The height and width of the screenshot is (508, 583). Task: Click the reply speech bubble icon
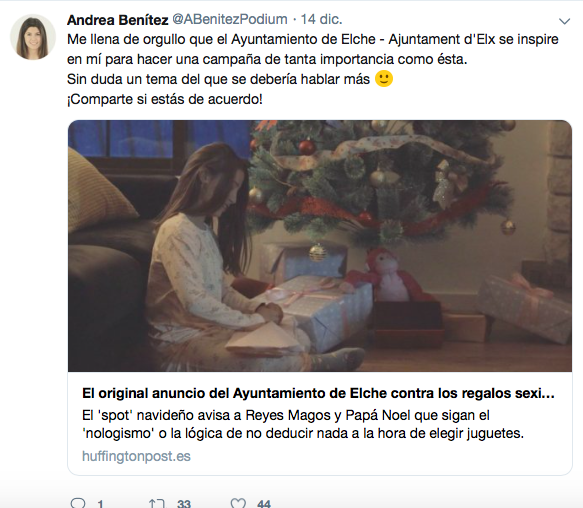[78, 504]
